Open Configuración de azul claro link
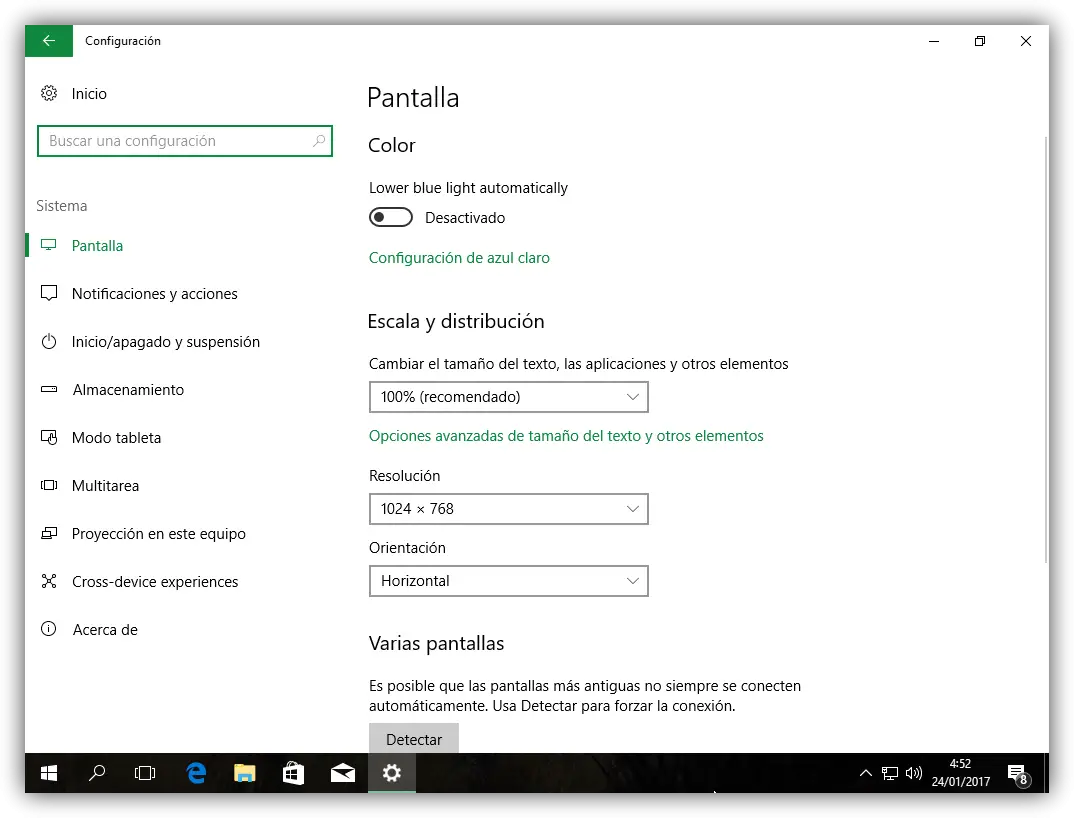This screenshot has width=1074, height=818. click(459, 258)
